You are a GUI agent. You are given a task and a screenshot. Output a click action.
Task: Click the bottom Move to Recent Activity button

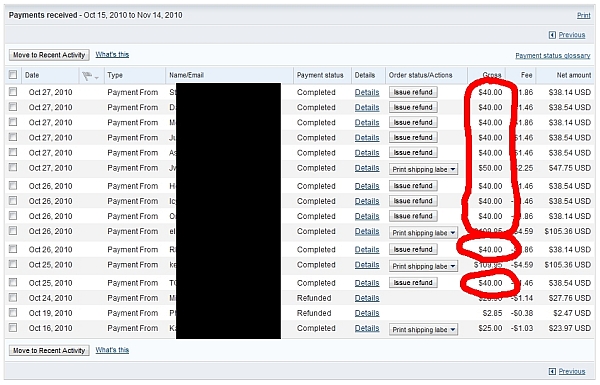49,351
